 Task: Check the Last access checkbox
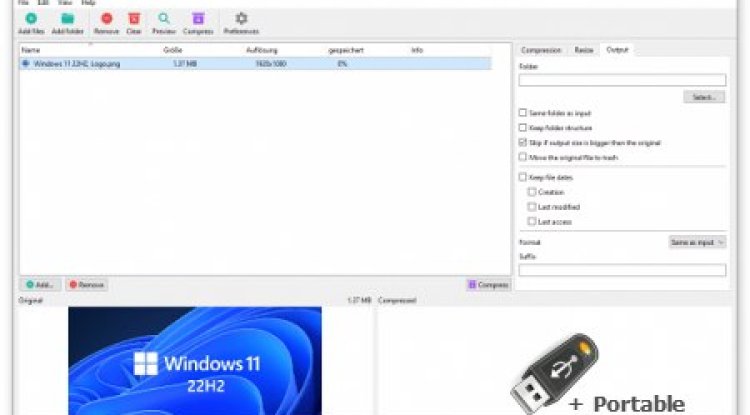[x=532, y=221]
